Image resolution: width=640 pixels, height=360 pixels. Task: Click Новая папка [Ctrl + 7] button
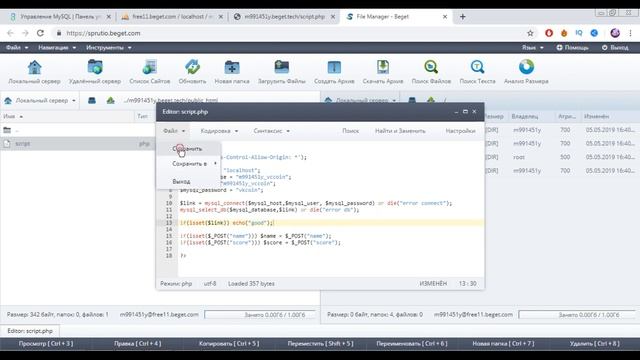click(503, 344)
